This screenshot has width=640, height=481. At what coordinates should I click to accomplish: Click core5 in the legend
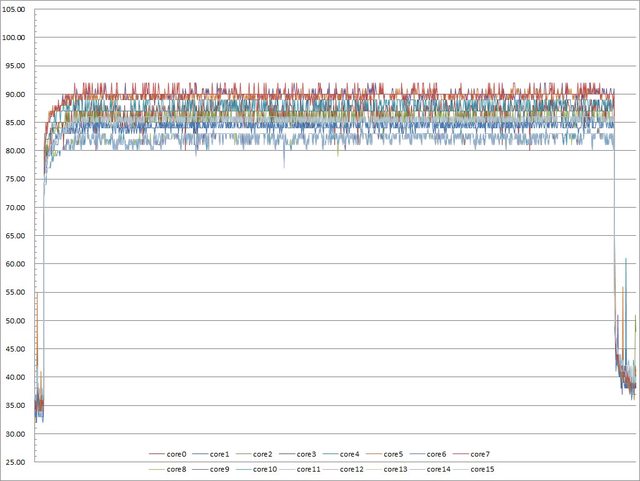tap(396, 454)
